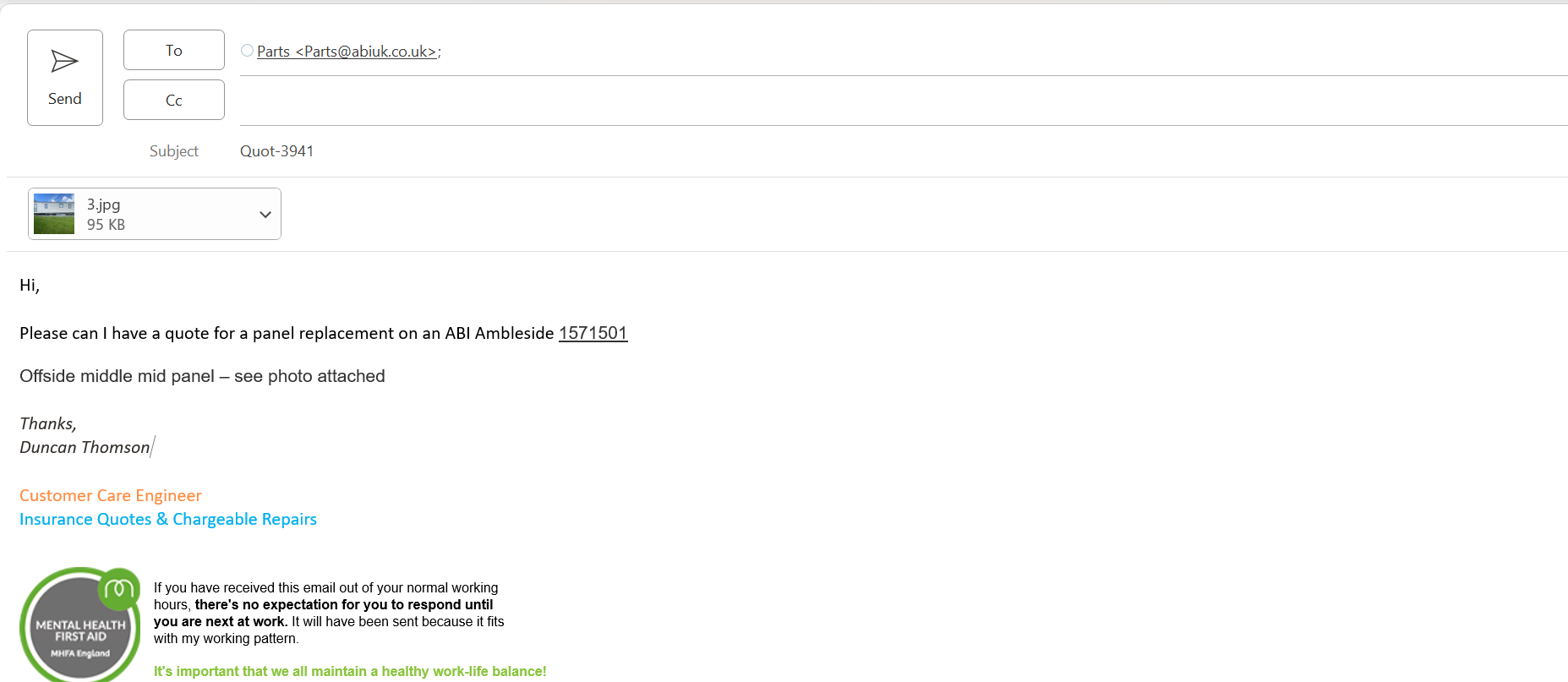Select the Parts@abiuk.co.uk recipient
Viewport: 1568px width, 682px height.
(x=347, y=52)
